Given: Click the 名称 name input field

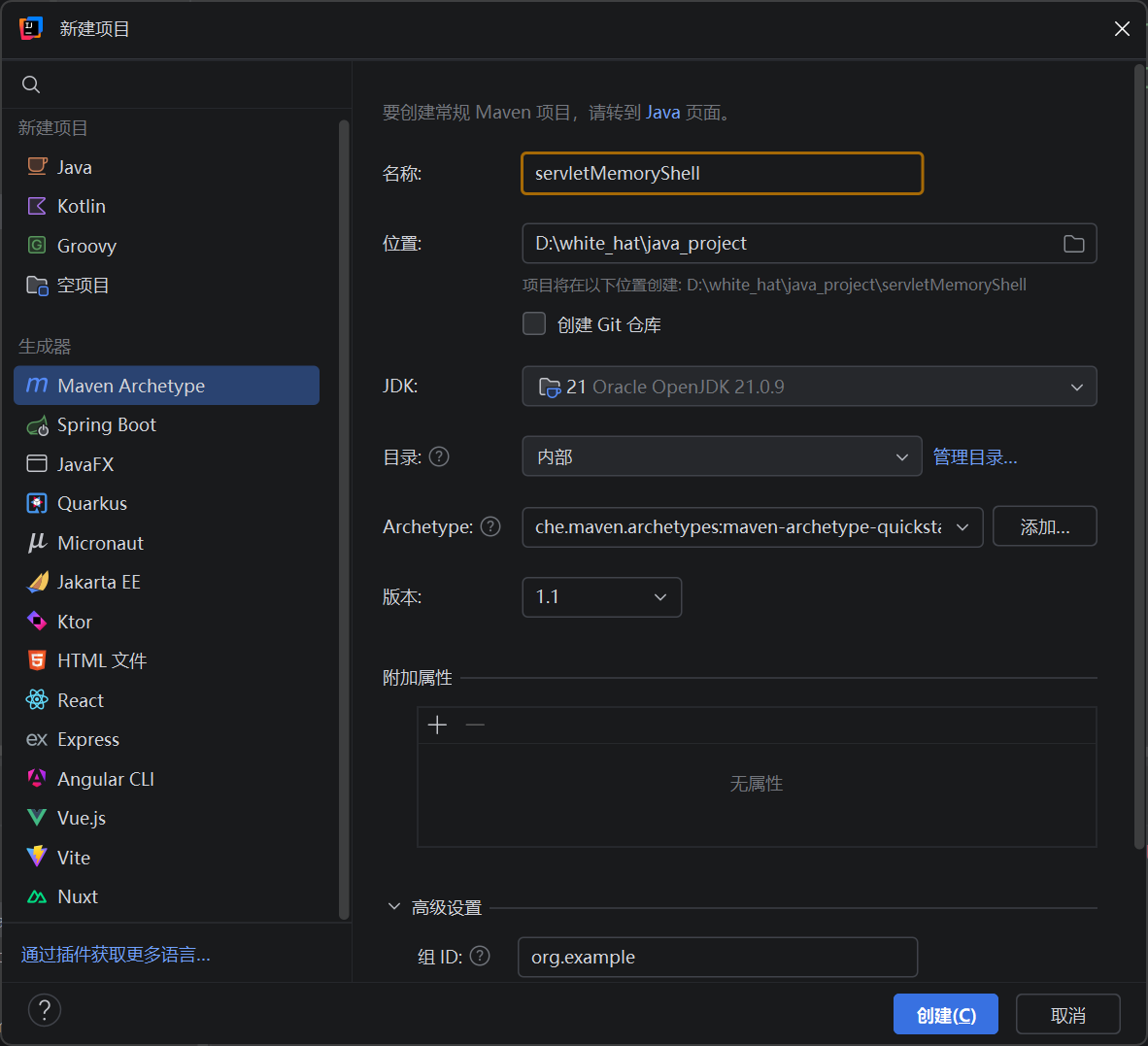Looking at the screenshot, I should click(722, 174).
